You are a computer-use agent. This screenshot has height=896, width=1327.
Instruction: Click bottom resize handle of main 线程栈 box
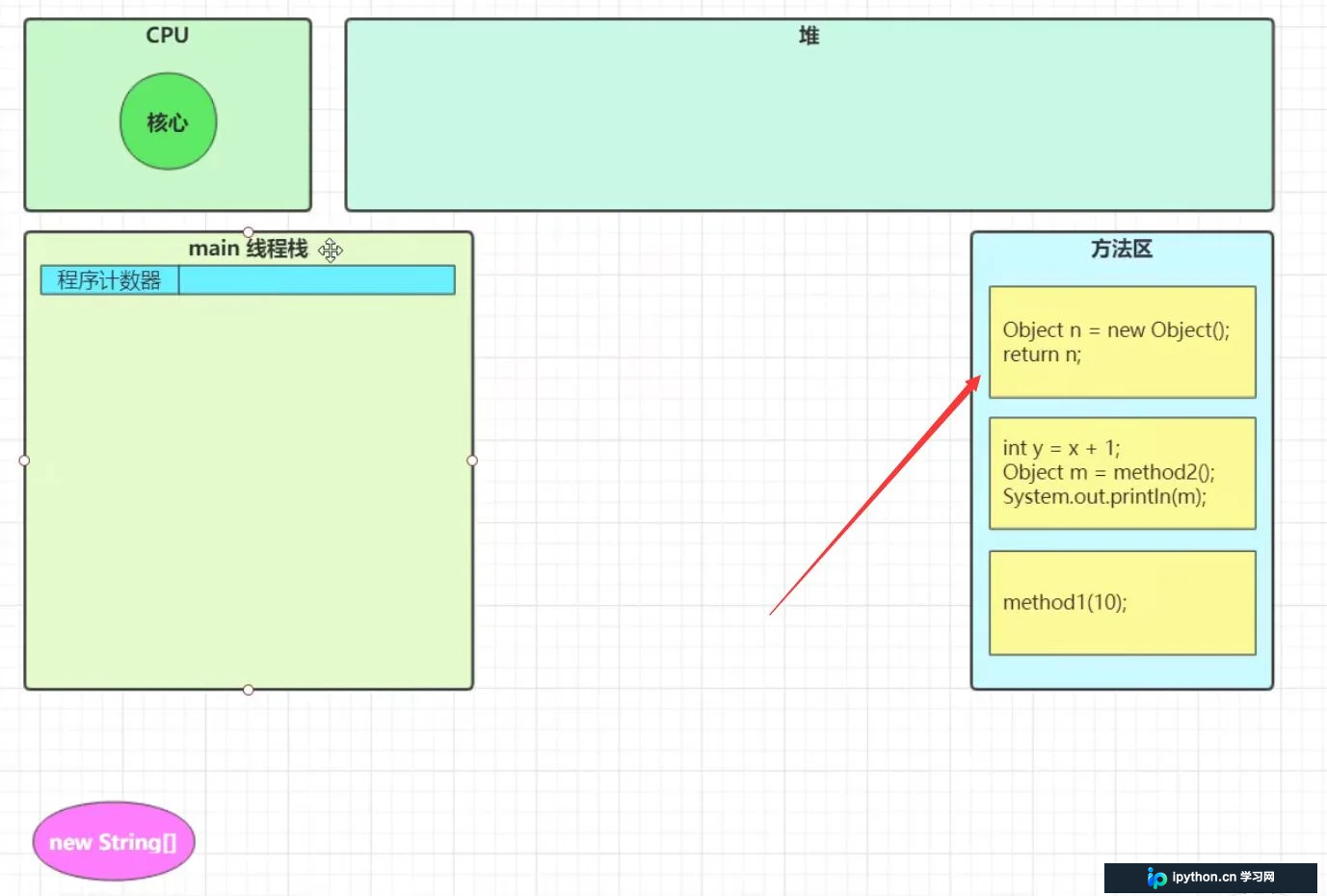[x=249, y=690]
